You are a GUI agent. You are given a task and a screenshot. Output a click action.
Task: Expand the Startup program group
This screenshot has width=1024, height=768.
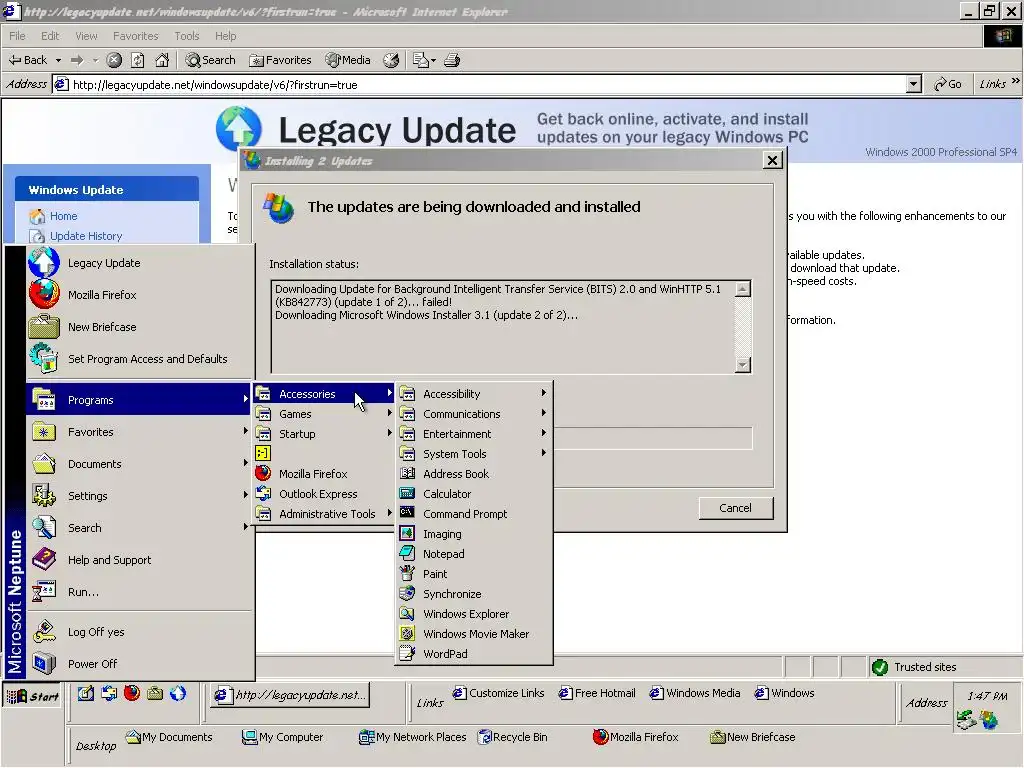click(x=325, y=434)
